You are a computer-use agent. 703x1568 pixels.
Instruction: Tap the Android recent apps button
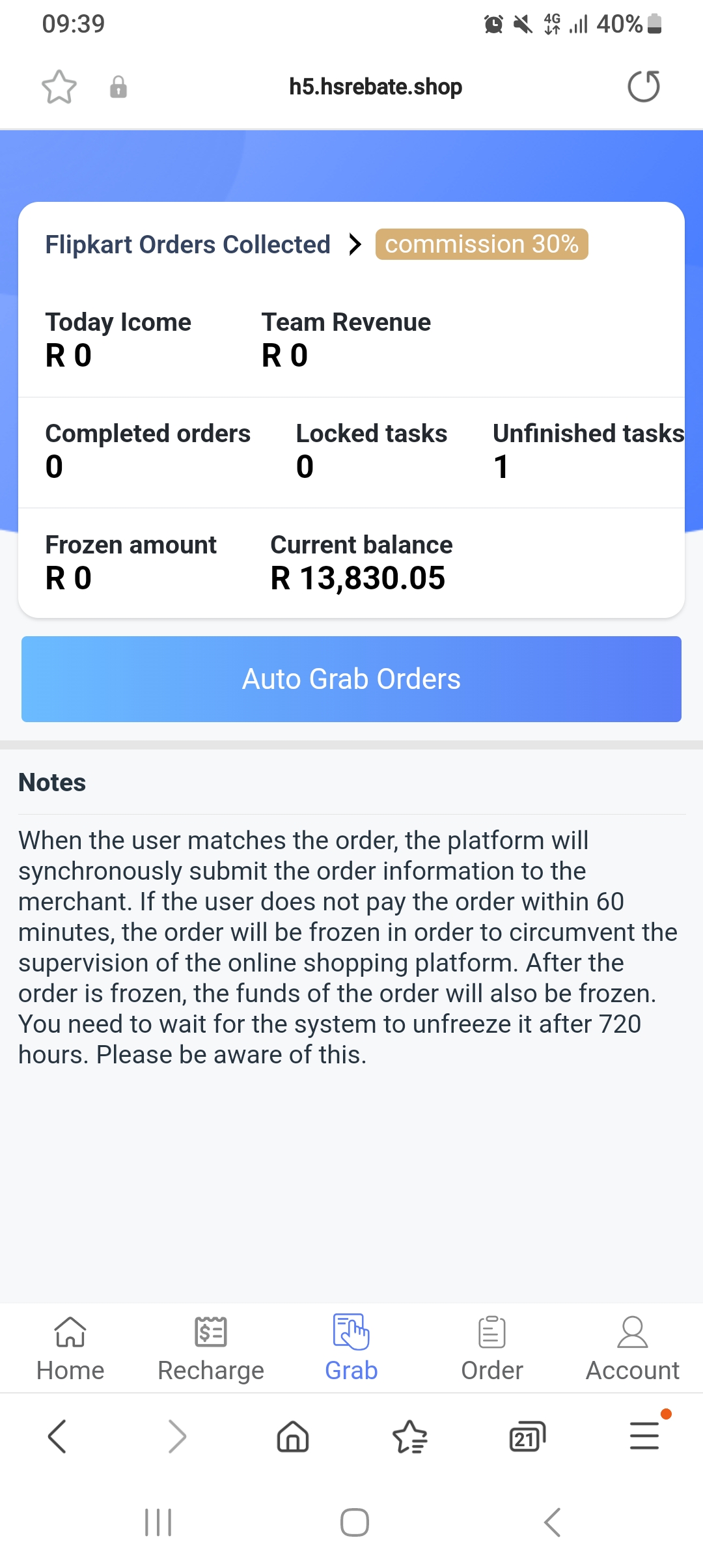[x=158, y=1522]
